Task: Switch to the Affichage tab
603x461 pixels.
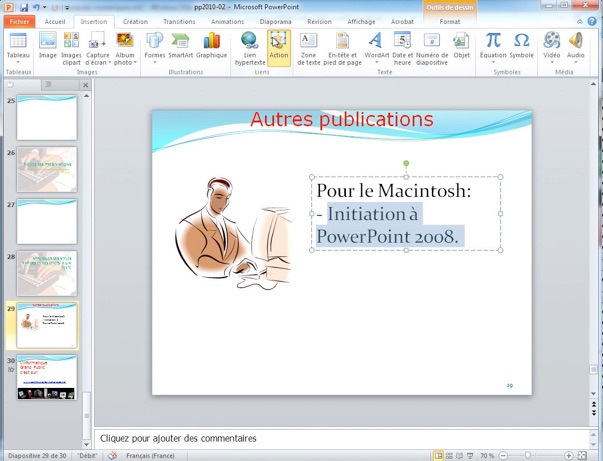Action: [361, 22]
